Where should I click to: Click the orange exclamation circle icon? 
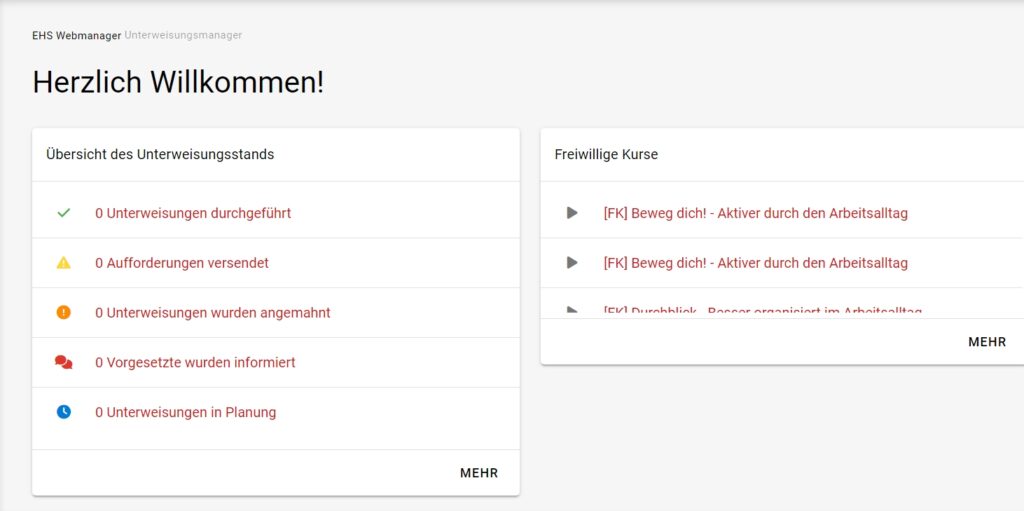(x=64, y=312)
